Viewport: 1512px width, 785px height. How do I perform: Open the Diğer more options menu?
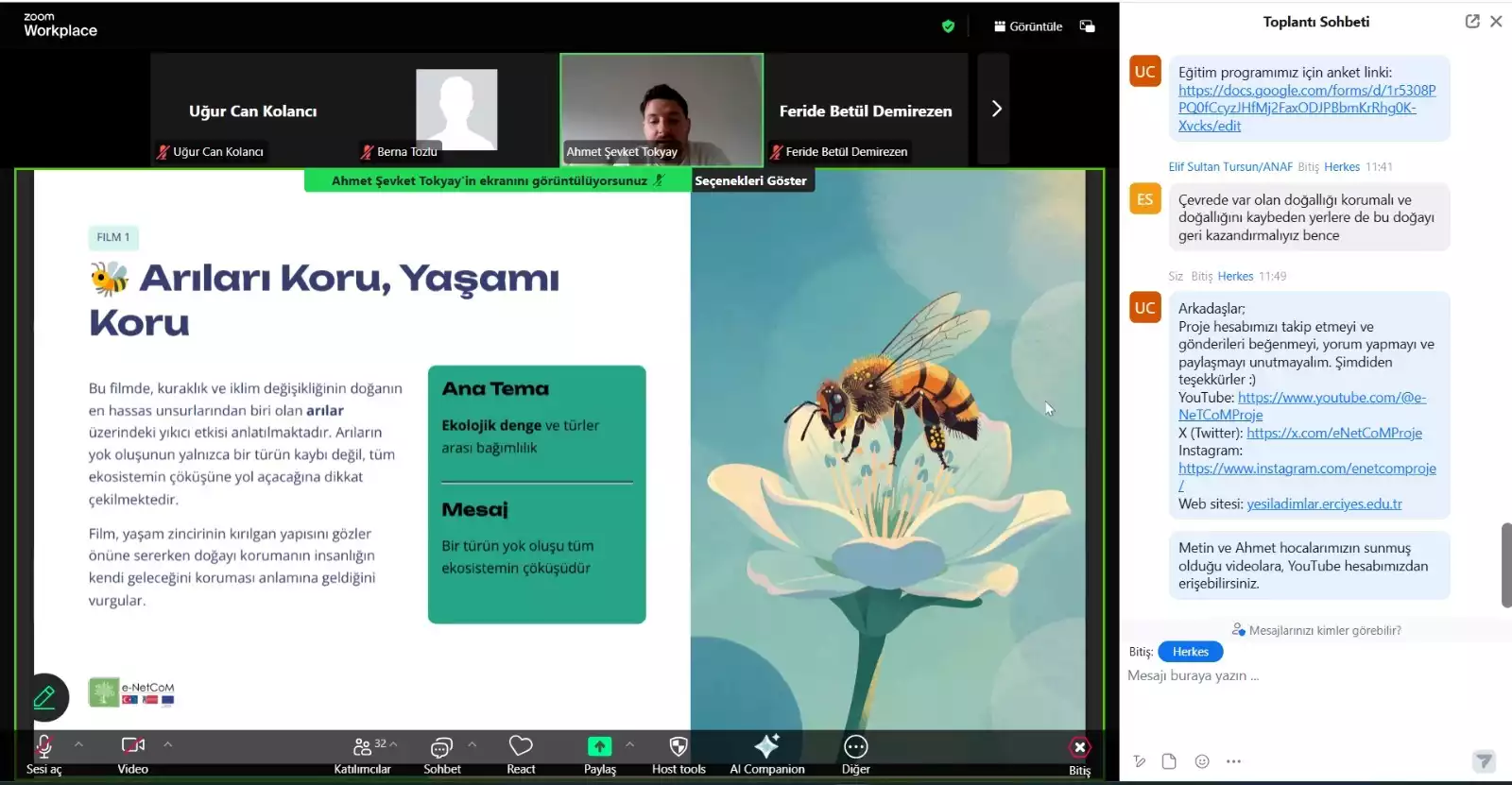pyautogui.click(x=855, y=753)
